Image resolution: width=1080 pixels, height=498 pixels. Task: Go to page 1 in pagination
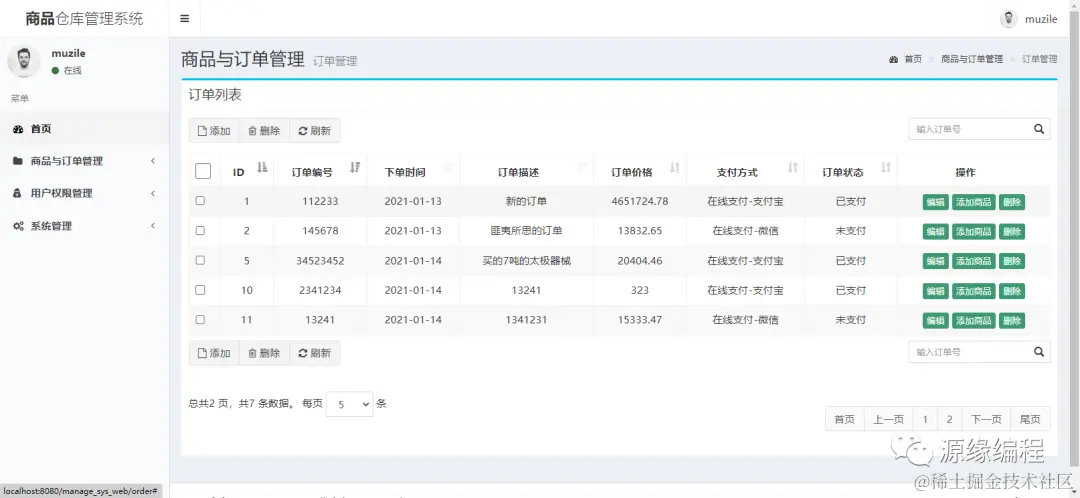coord(925,419)
